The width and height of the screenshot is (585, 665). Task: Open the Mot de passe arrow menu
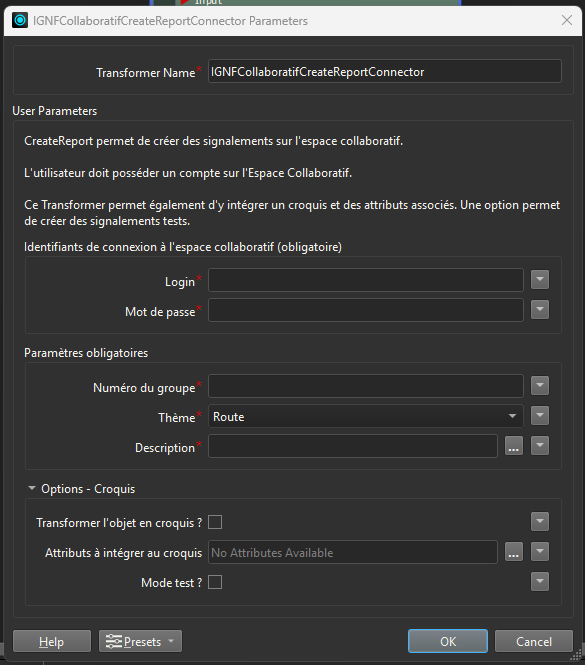540,310
